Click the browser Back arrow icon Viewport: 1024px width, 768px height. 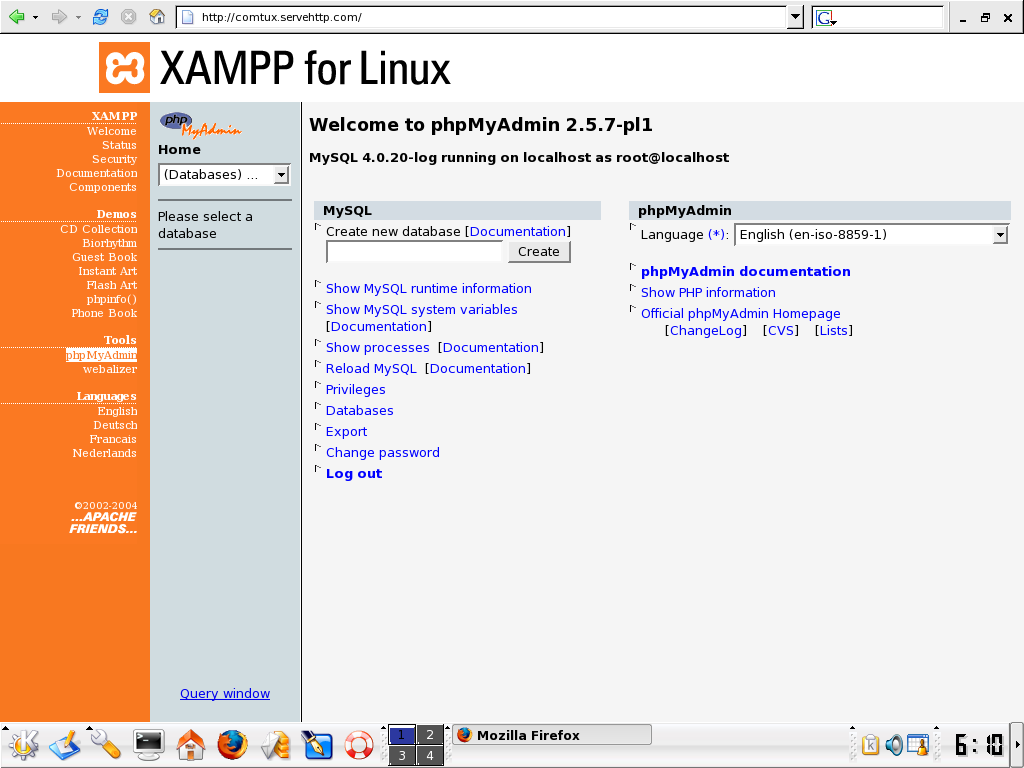click(16, 17)
